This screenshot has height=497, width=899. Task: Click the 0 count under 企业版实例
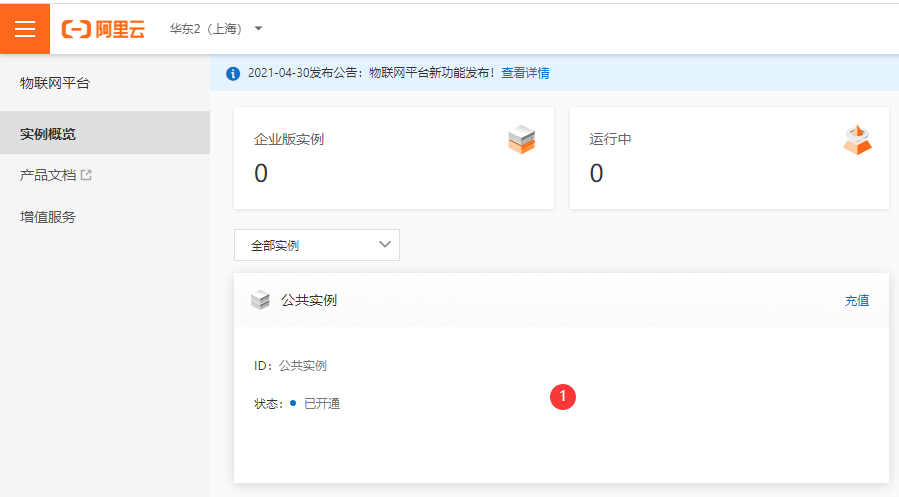261,173
